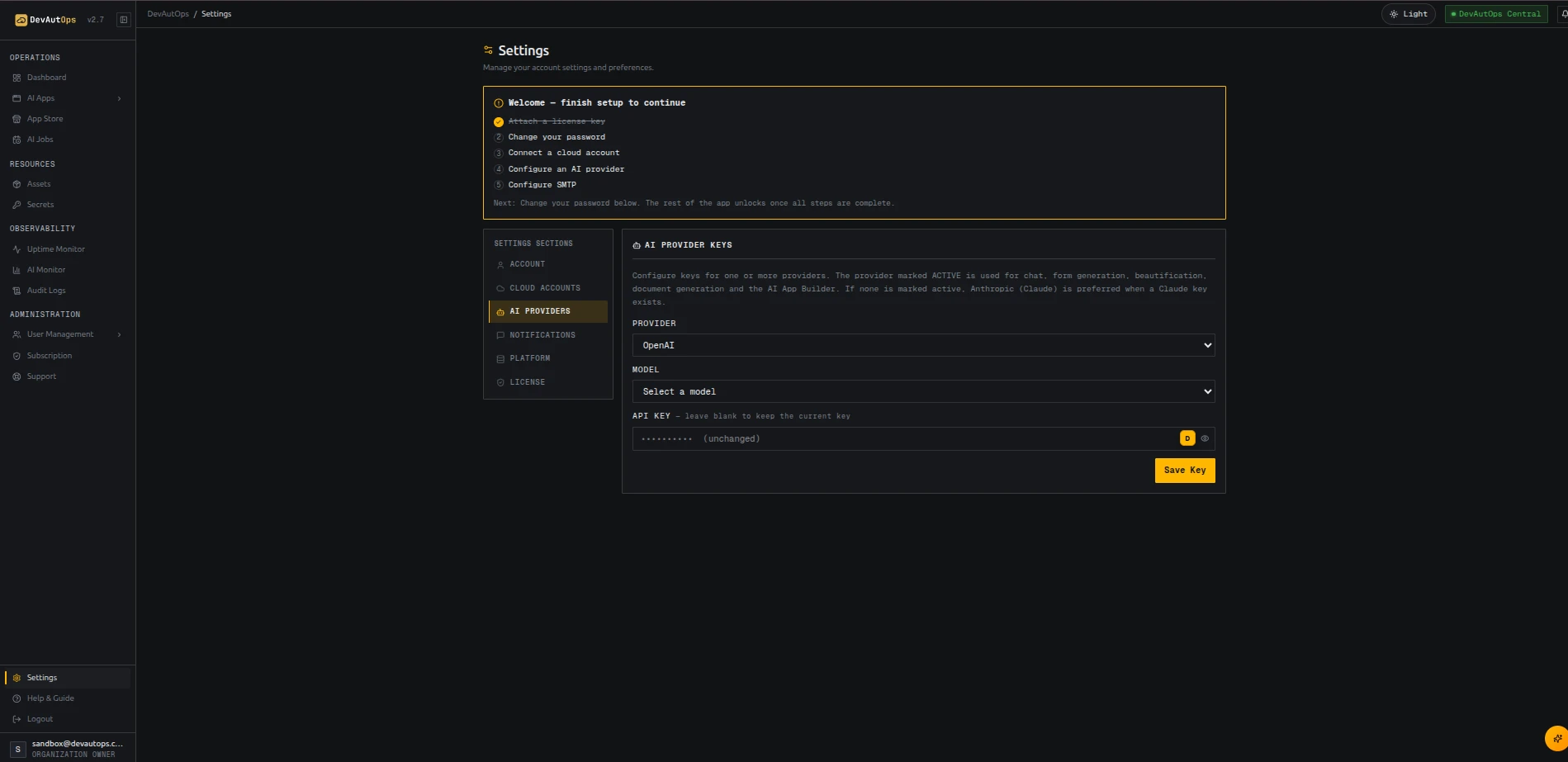The image size is (1568, 762).
Task: Show the API key with eye icon
Action: (1205, 438)
